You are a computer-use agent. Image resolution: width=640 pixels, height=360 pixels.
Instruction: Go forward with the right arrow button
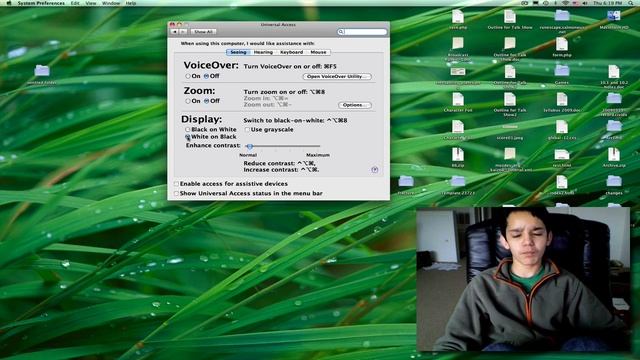[x=183, y=31]
